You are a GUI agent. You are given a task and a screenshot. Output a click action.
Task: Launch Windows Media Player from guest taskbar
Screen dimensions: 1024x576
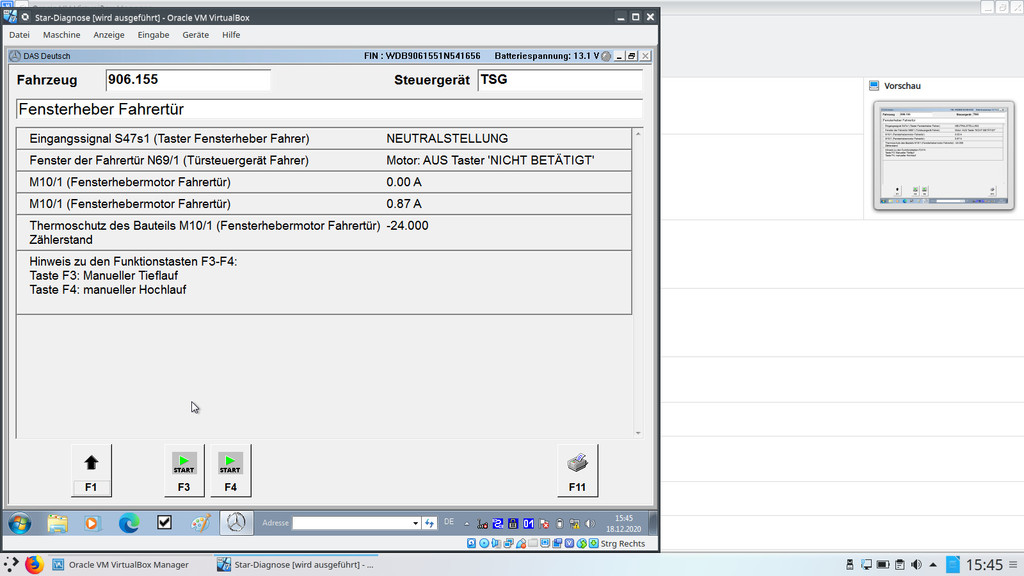tap(92, 523)
